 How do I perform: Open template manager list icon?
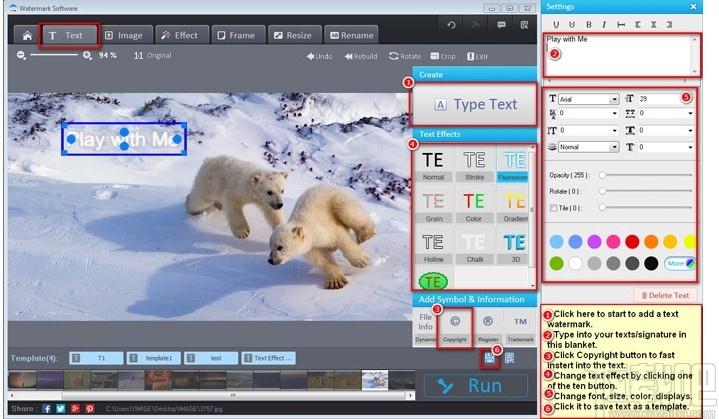[509, 358]
